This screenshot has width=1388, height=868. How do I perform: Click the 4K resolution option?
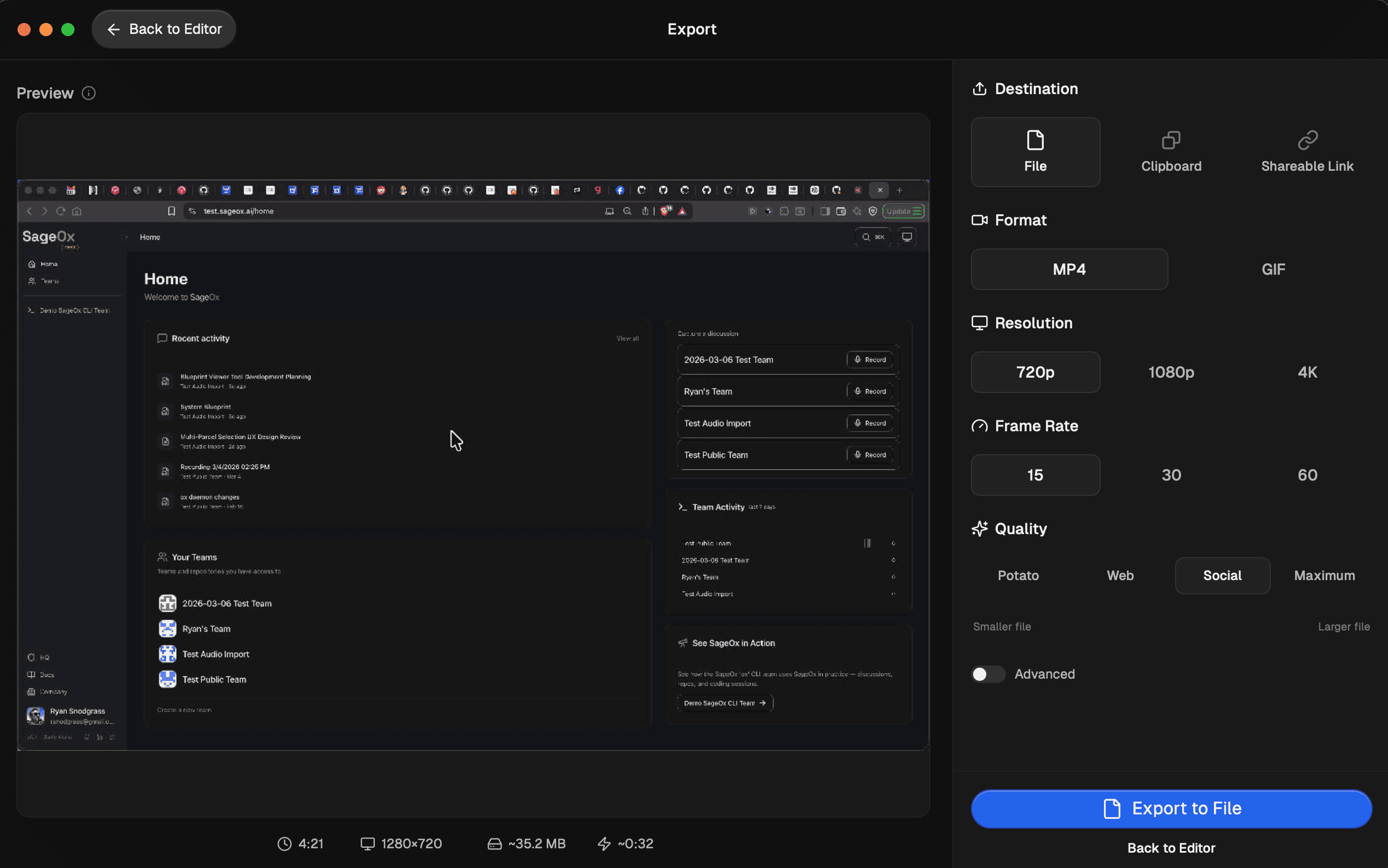point(1307,372)
